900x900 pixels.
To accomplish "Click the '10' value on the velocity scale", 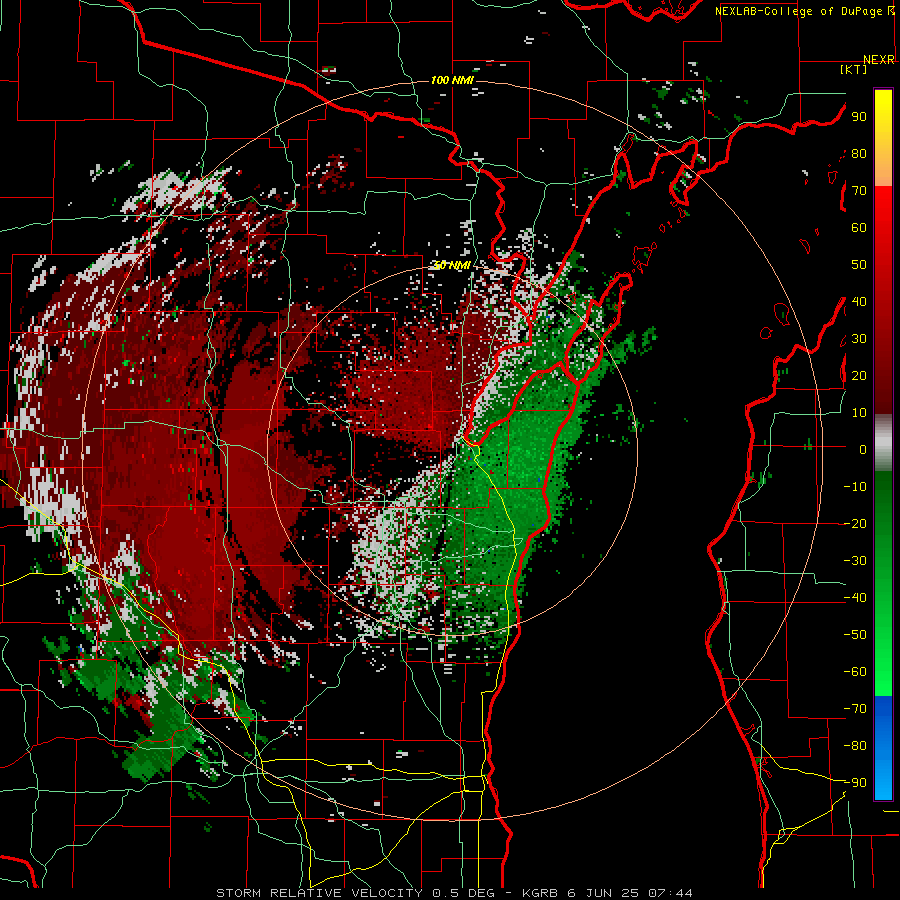I will 859,413.
